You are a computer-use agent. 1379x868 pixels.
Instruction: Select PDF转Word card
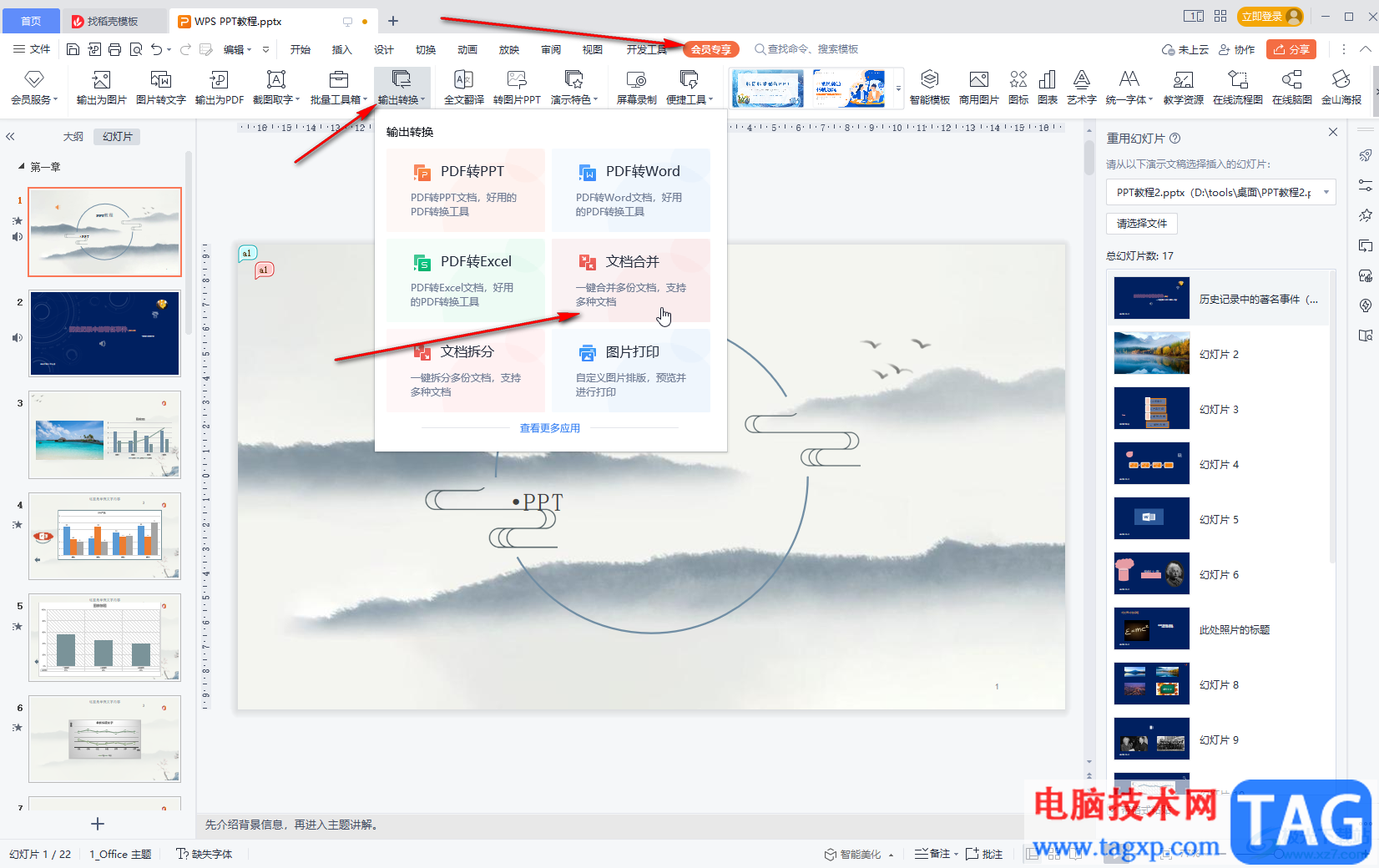coord(630,190)
